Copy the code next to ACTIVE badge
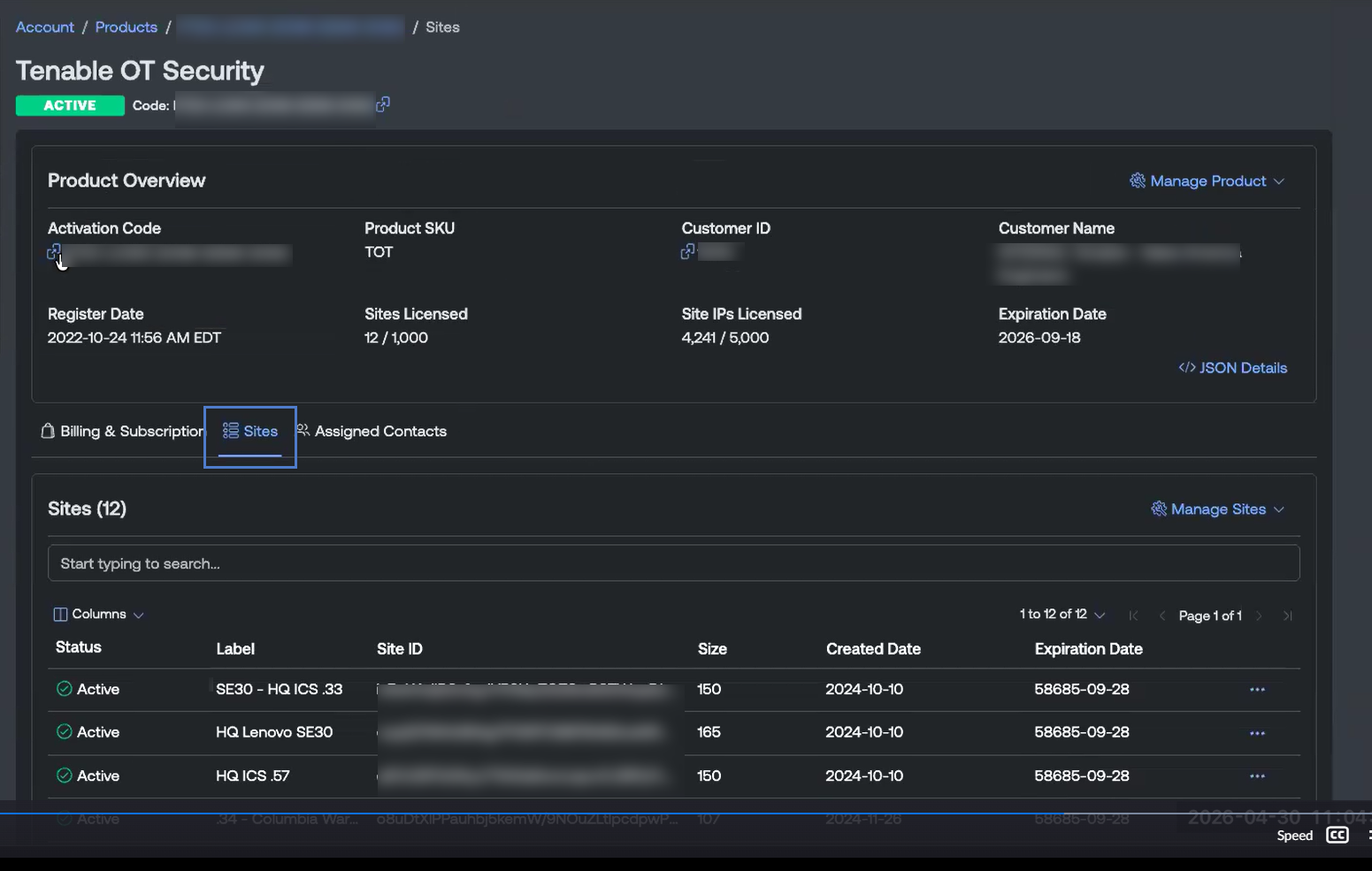 click(x=383, y=104)
